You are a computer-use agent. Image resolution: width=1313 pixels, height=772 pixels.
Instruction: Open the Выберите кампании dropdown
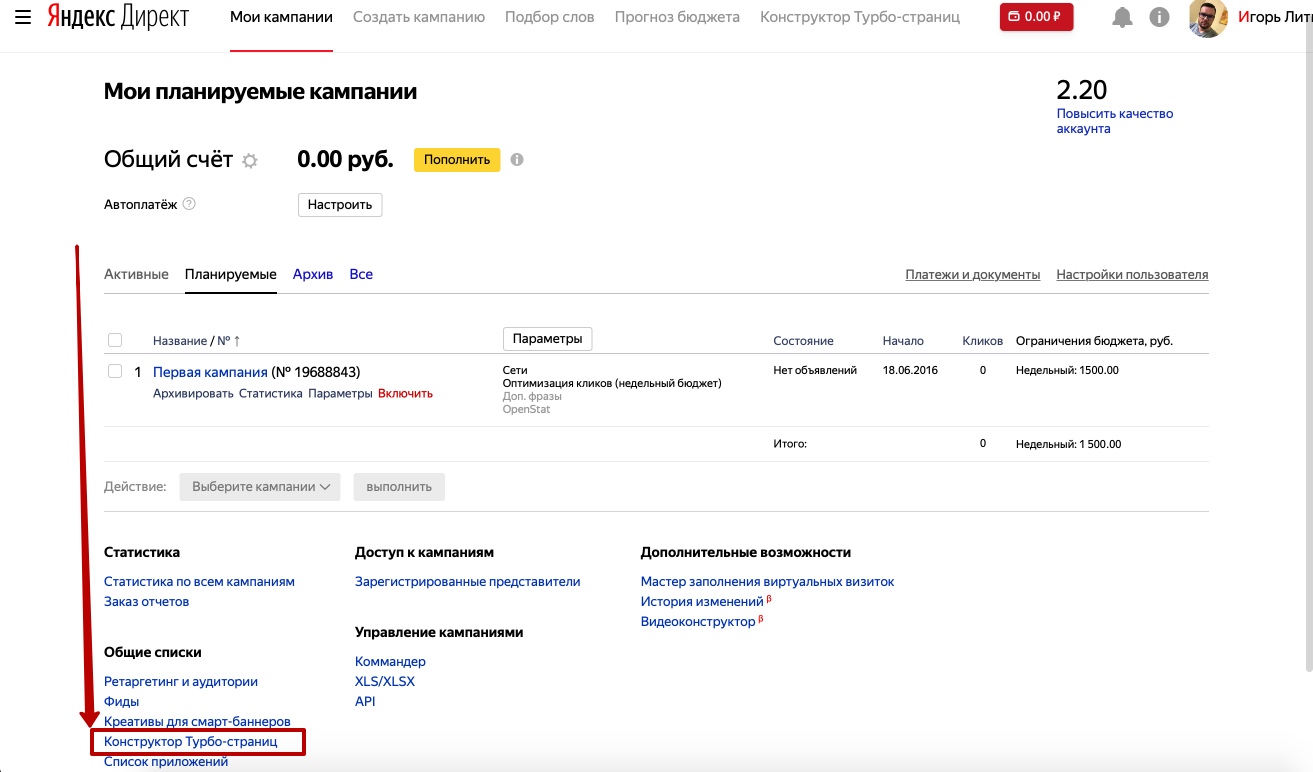pos(260,487)
